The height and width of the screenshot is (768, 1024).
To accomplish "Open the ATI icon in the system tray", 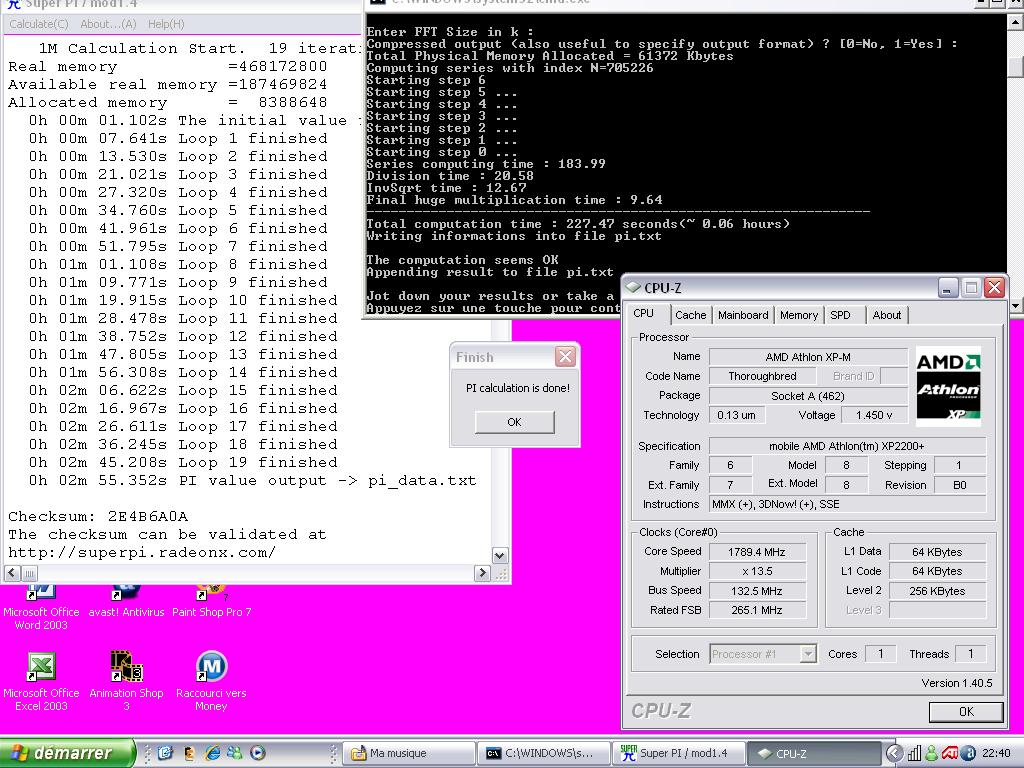I will (950, 753).
